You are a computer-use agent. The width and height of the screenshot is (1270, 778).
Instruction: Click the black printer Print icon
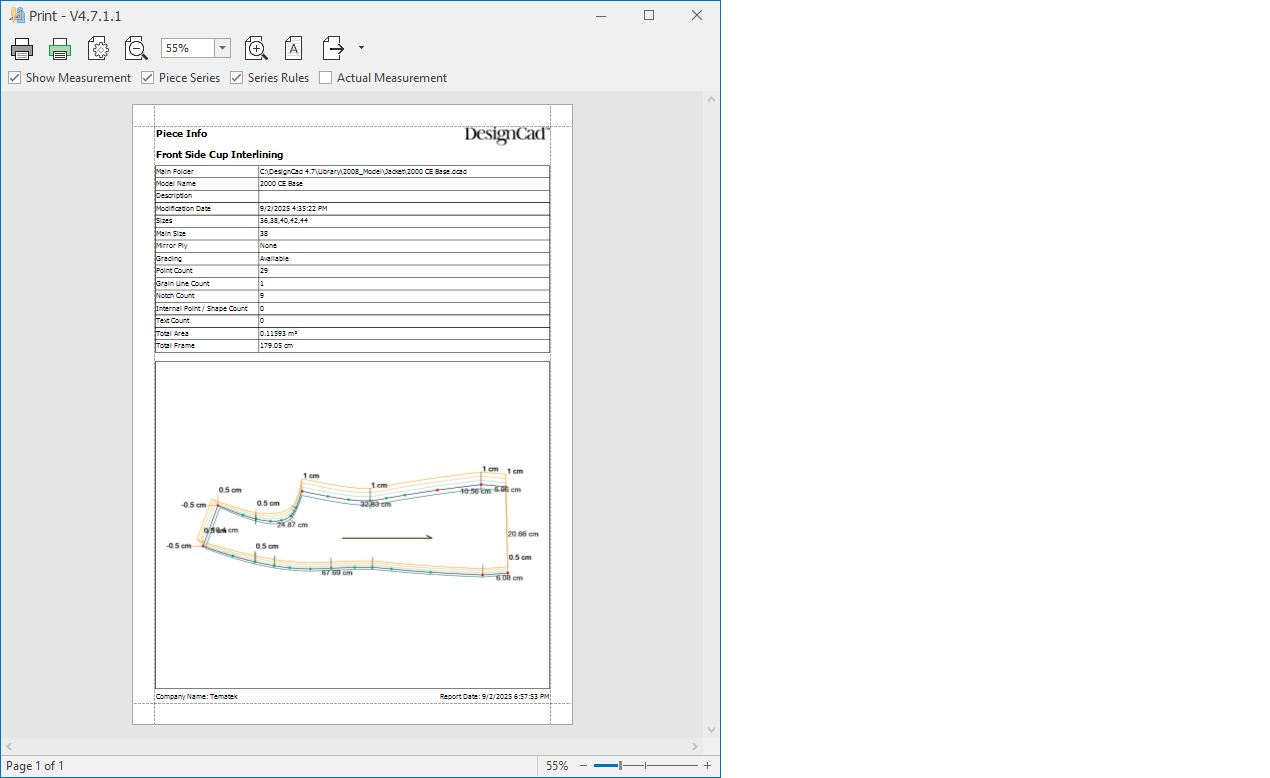(x=22, y=48)
